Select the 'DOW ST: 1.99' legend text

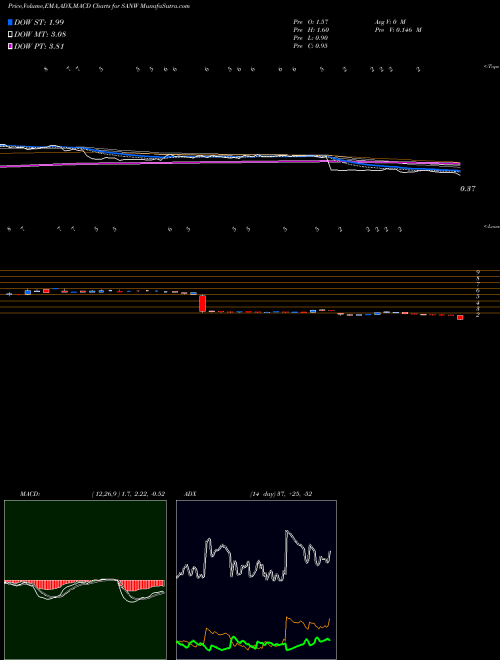[x=39, y=22]
